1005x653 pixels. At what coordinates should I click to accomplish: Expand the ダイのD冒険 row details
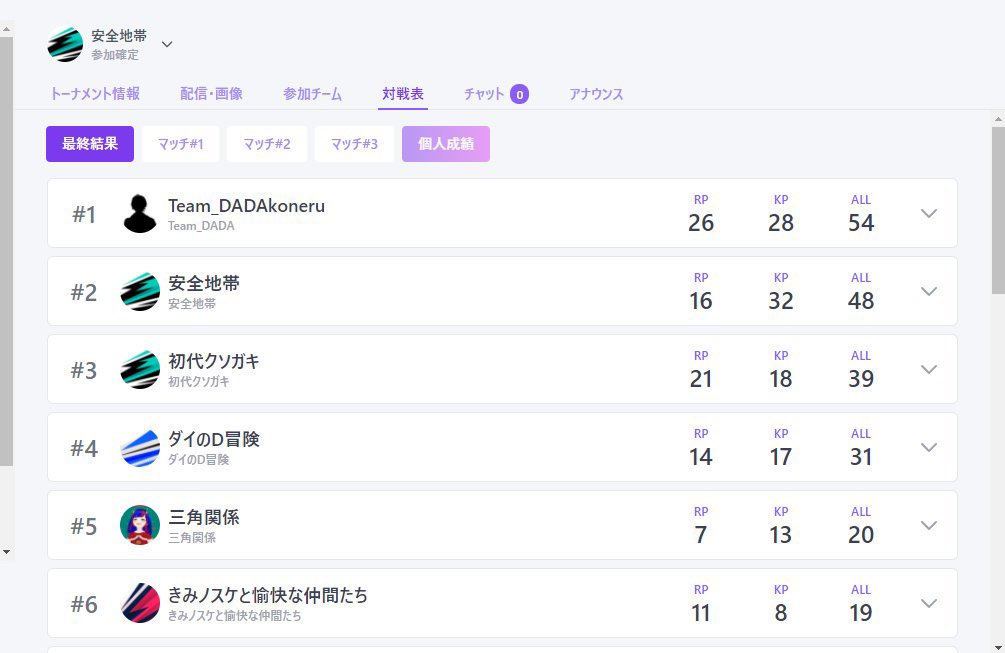[929, 447]
